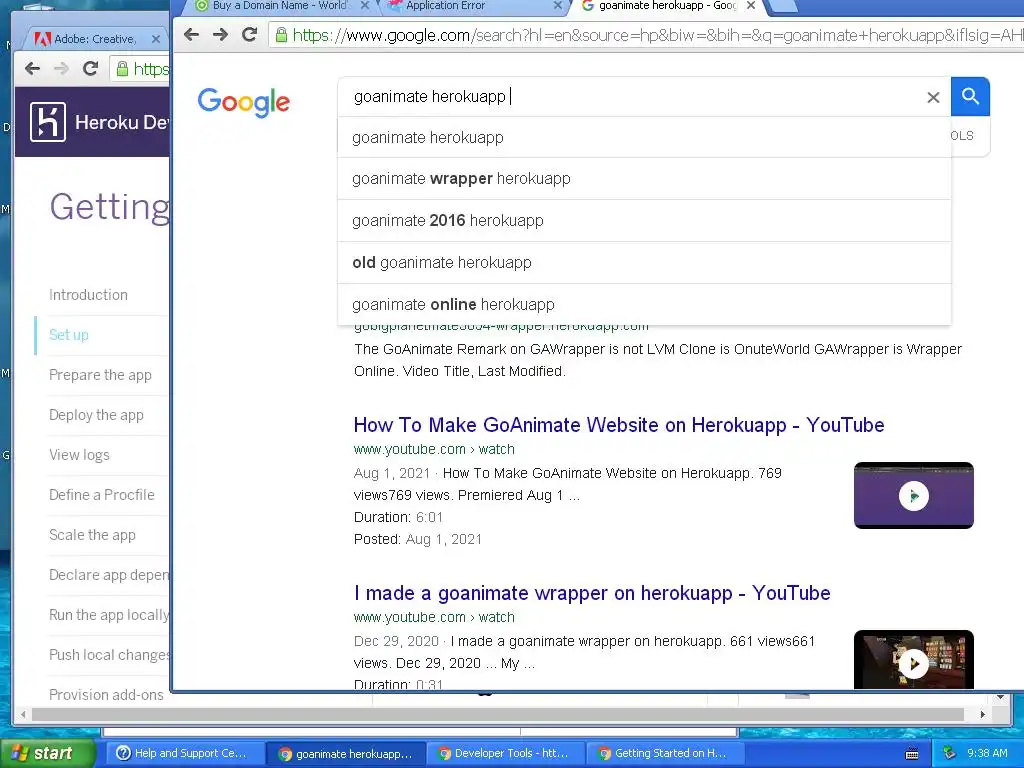The image size is (1024, 768).
Task: Close the Buy a Domain Name tab
Action: 365,5
